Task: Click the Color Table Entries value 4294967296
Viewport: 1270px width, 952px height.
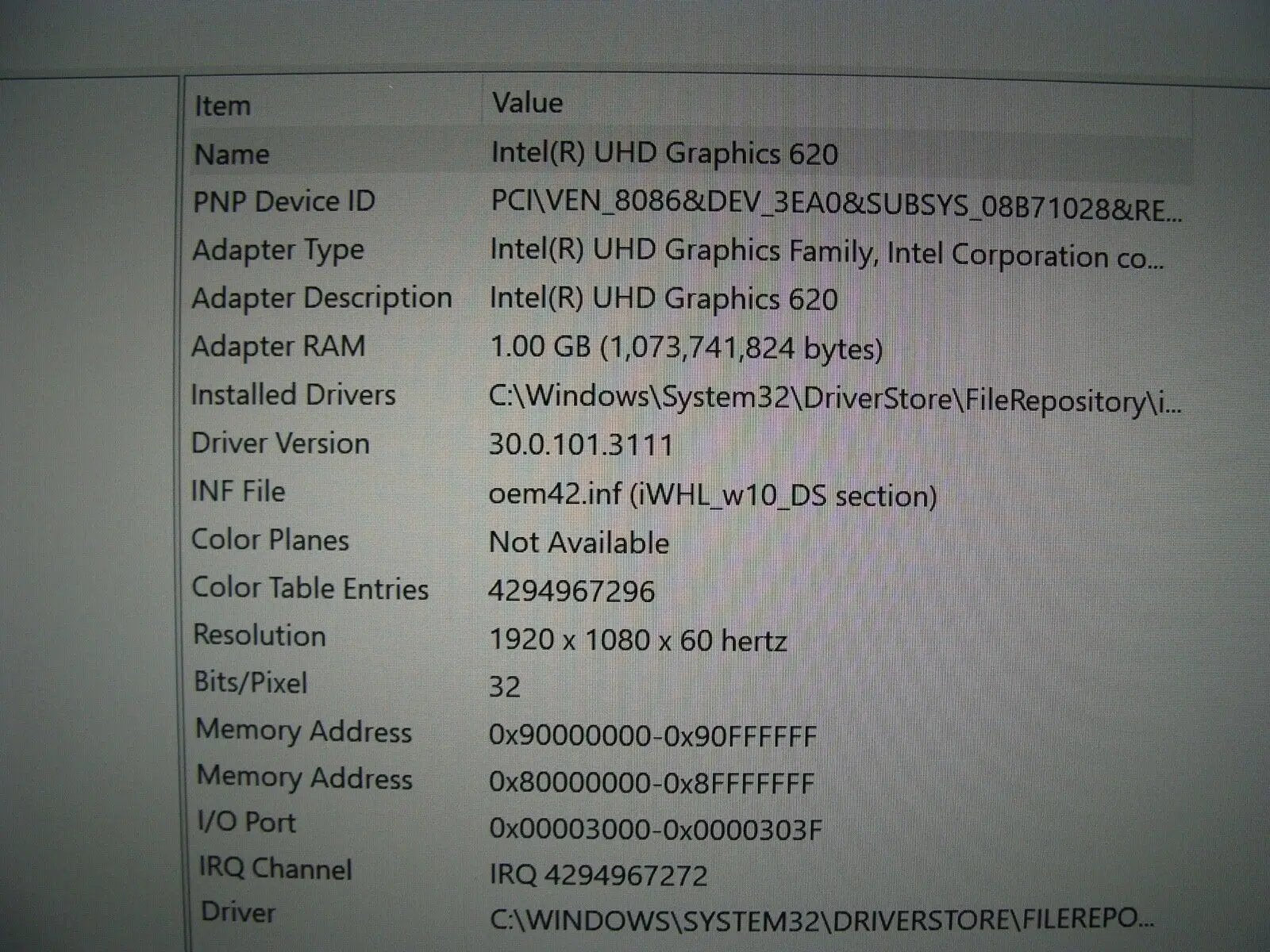Action: point(575,590)
